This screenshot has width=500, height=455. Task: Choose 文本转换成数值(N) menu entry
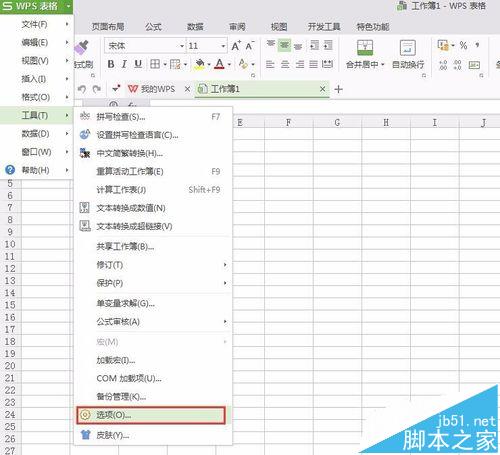click(x=153, y=208)
